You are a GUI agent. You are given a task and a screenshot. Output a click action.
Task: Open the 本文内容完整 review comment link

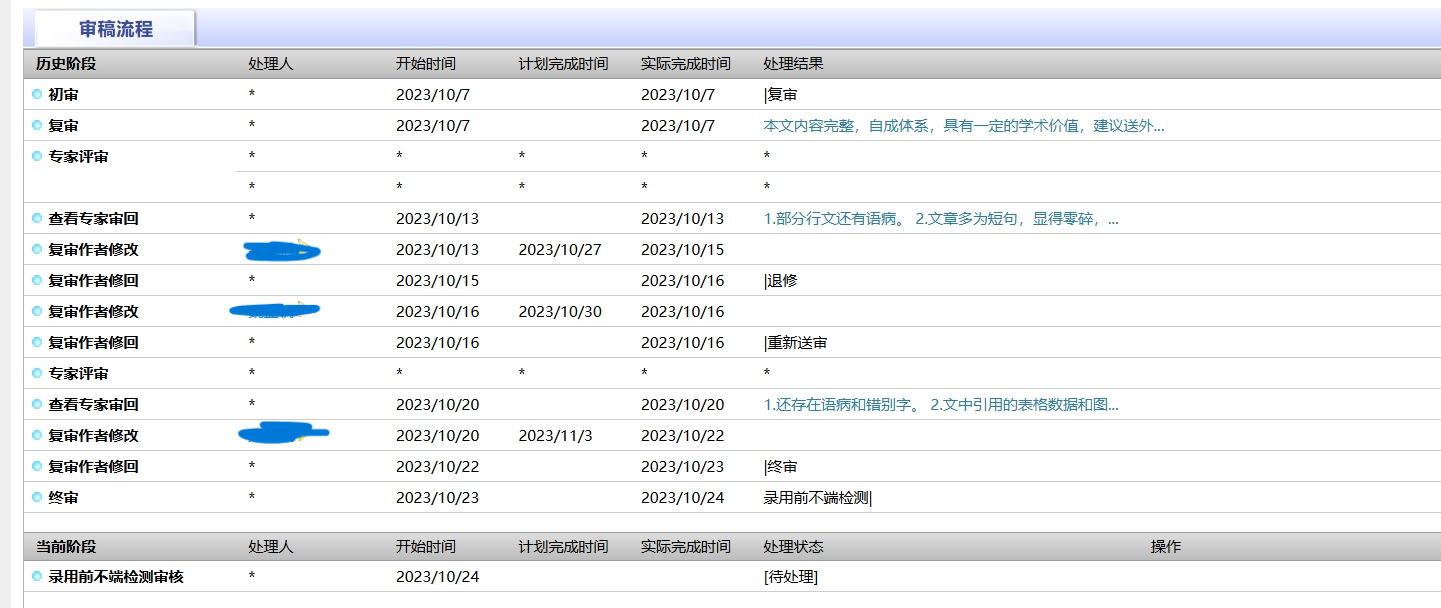click(963, 126)
